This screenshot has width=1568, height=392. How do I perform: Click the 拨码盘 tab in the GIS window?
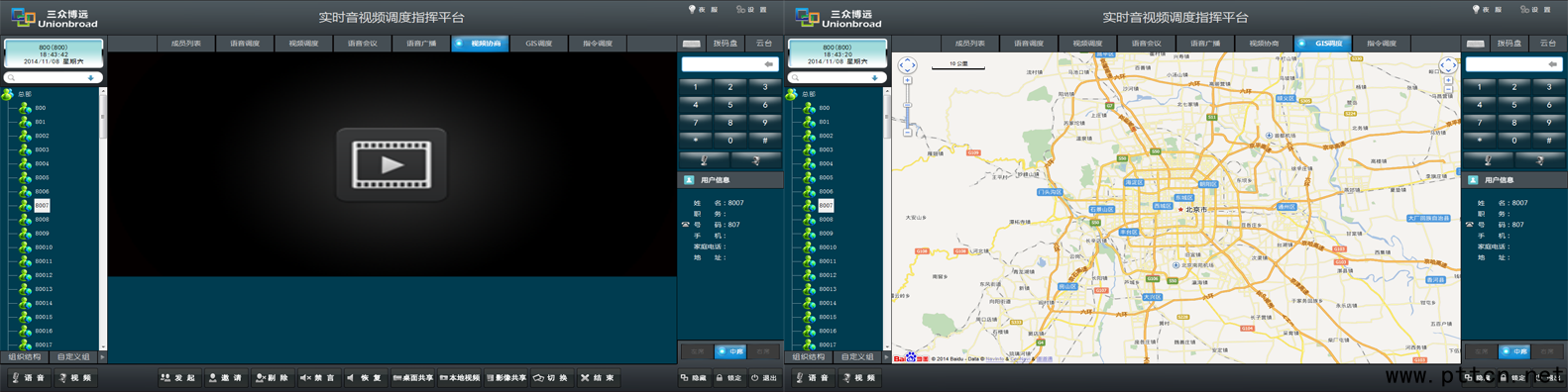tap(1510, 44)
